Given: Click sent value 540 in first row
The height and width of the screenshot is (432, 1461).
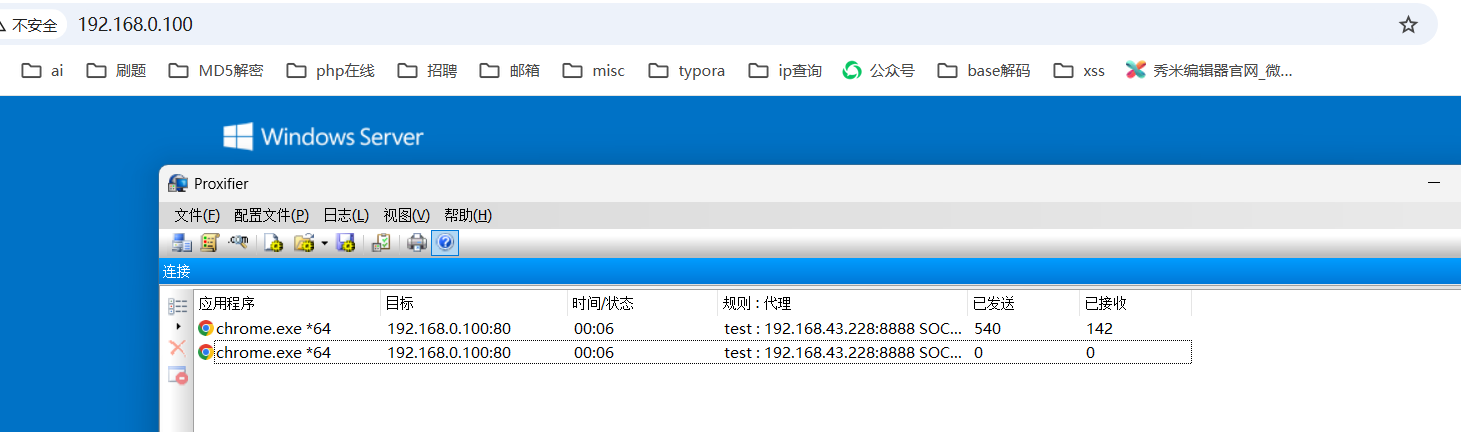Looking at the screenshot, I should click(x=987, y=328).
